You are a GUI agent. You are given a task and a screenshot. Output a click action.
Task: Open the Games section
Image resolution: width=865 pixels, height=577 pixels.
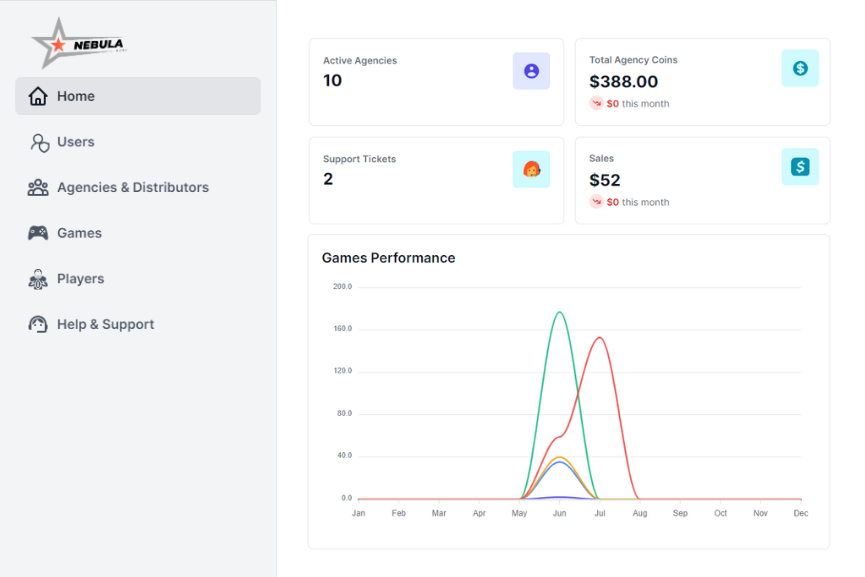click(138, 233)
